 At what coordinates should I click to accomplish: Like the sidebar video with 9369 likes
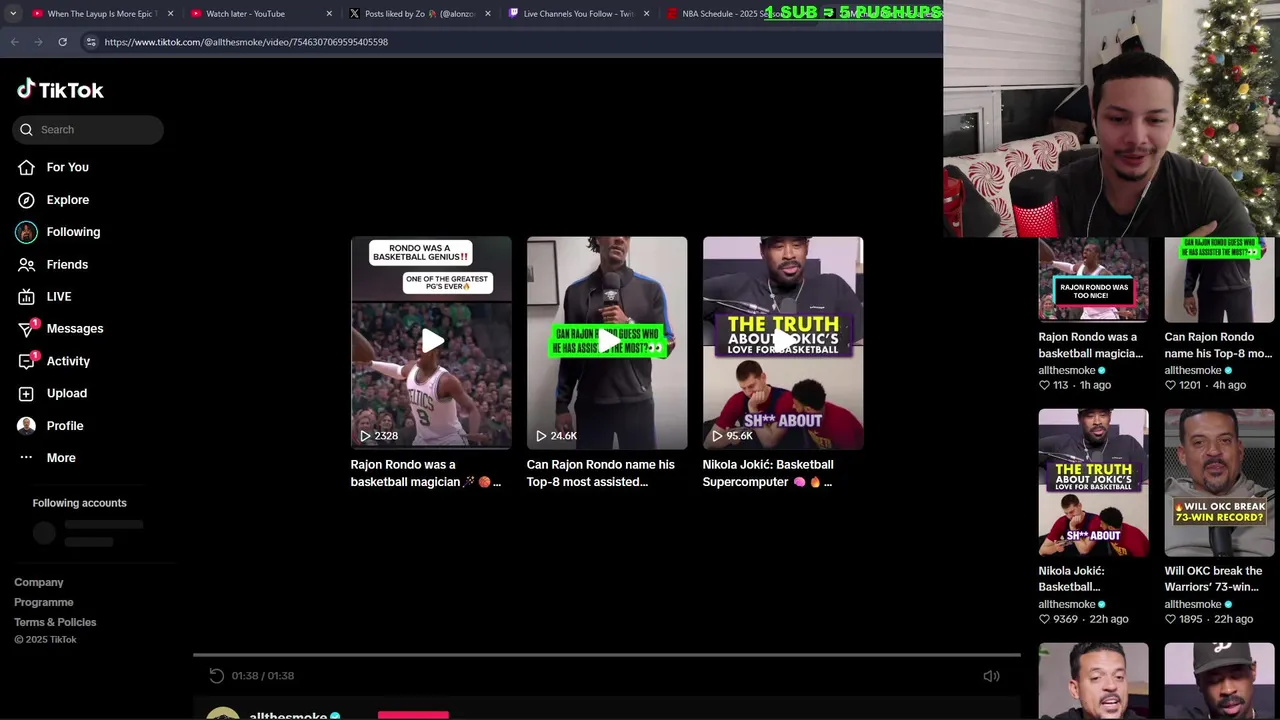[1044, 619]
